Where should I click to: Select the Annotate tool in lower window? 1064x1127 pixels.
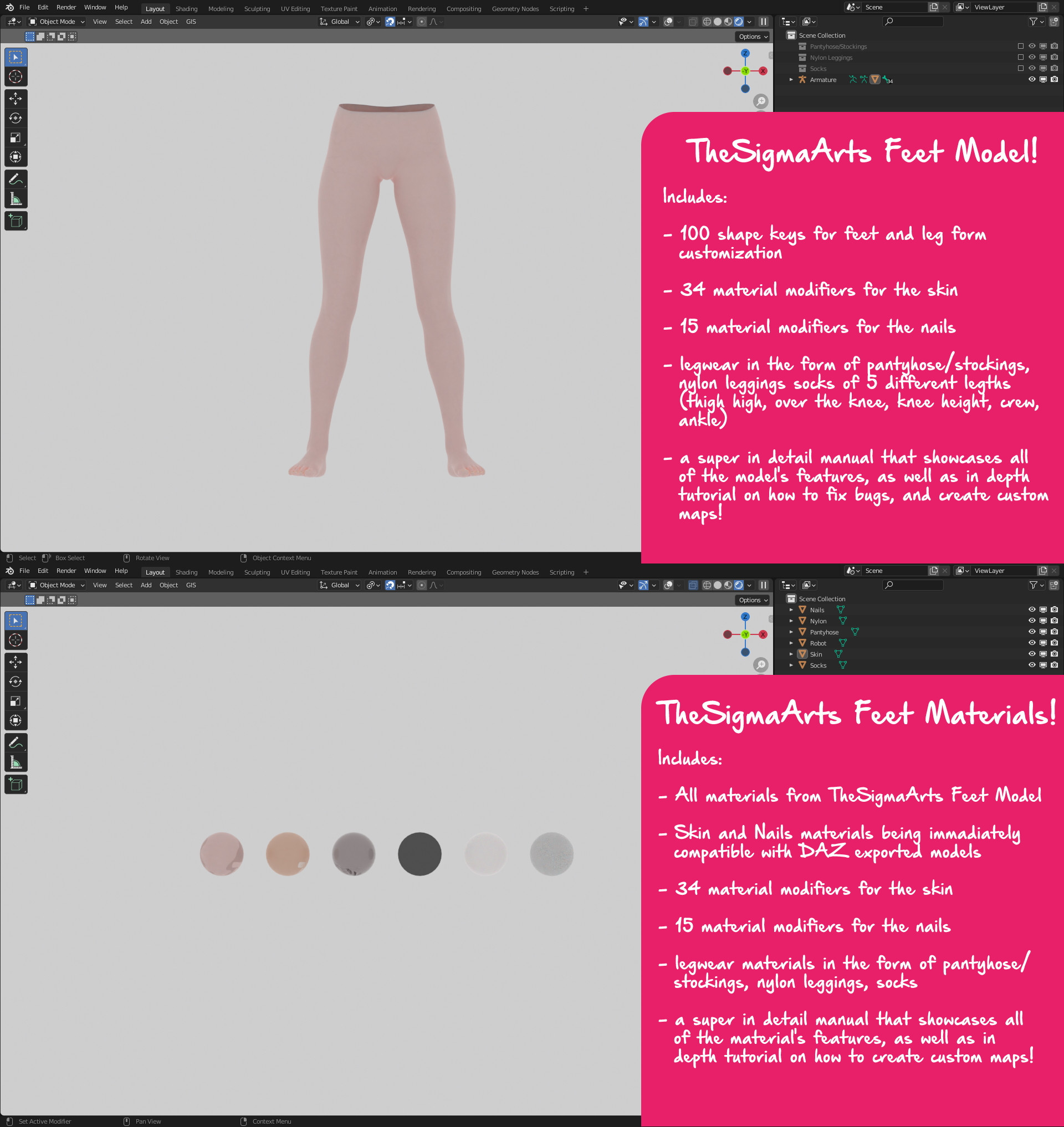16,742
